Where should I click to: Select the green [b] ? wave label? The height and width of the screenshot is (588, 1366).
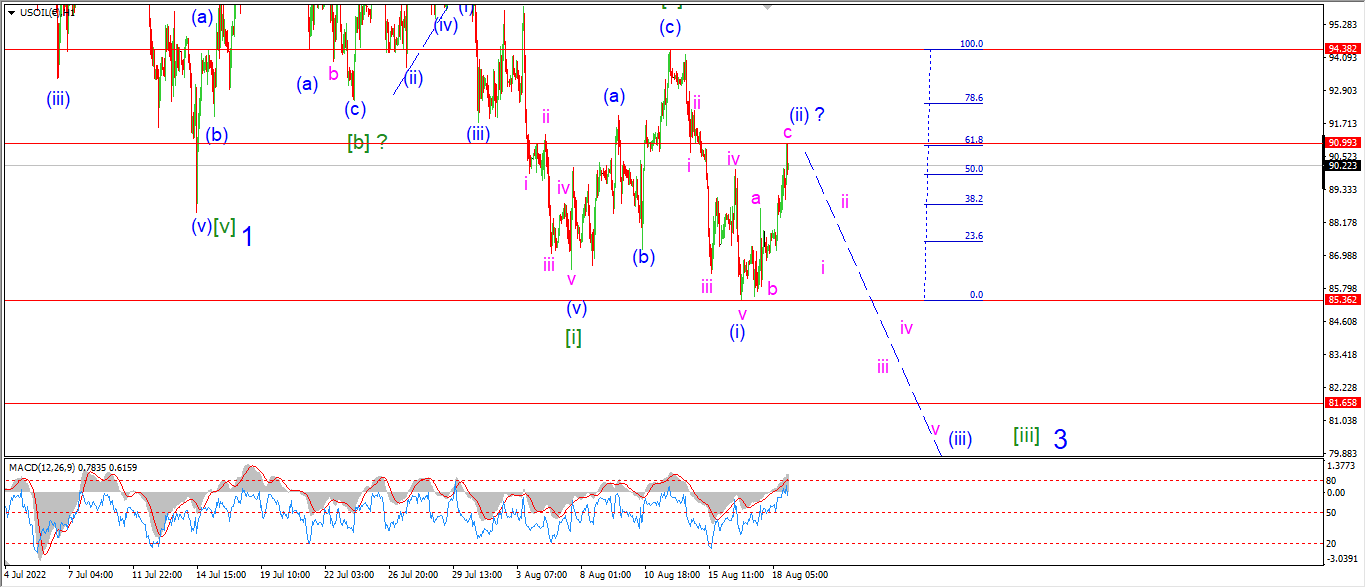367,142
